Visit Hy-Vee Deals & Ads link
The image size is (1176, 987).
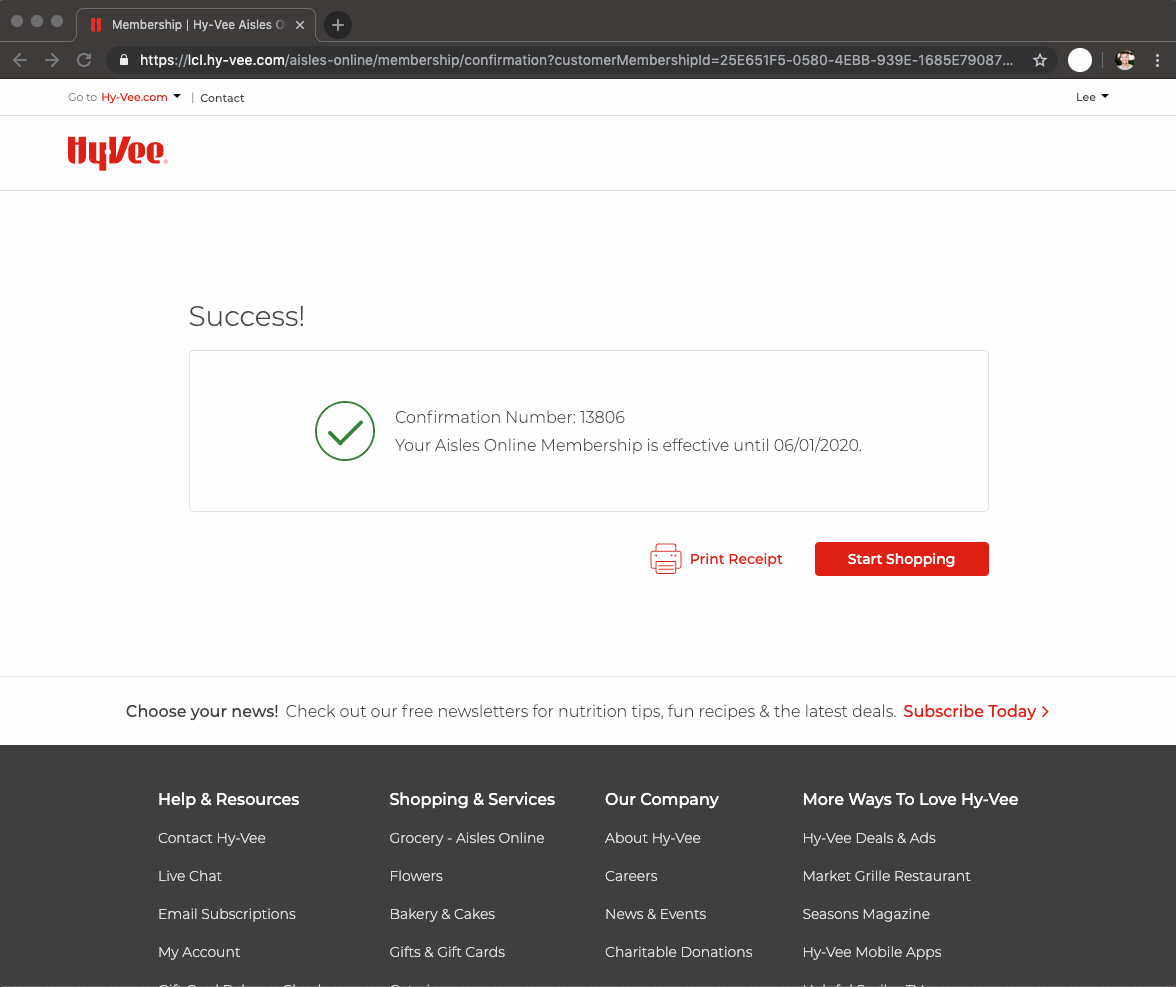(x=869, y=838)
